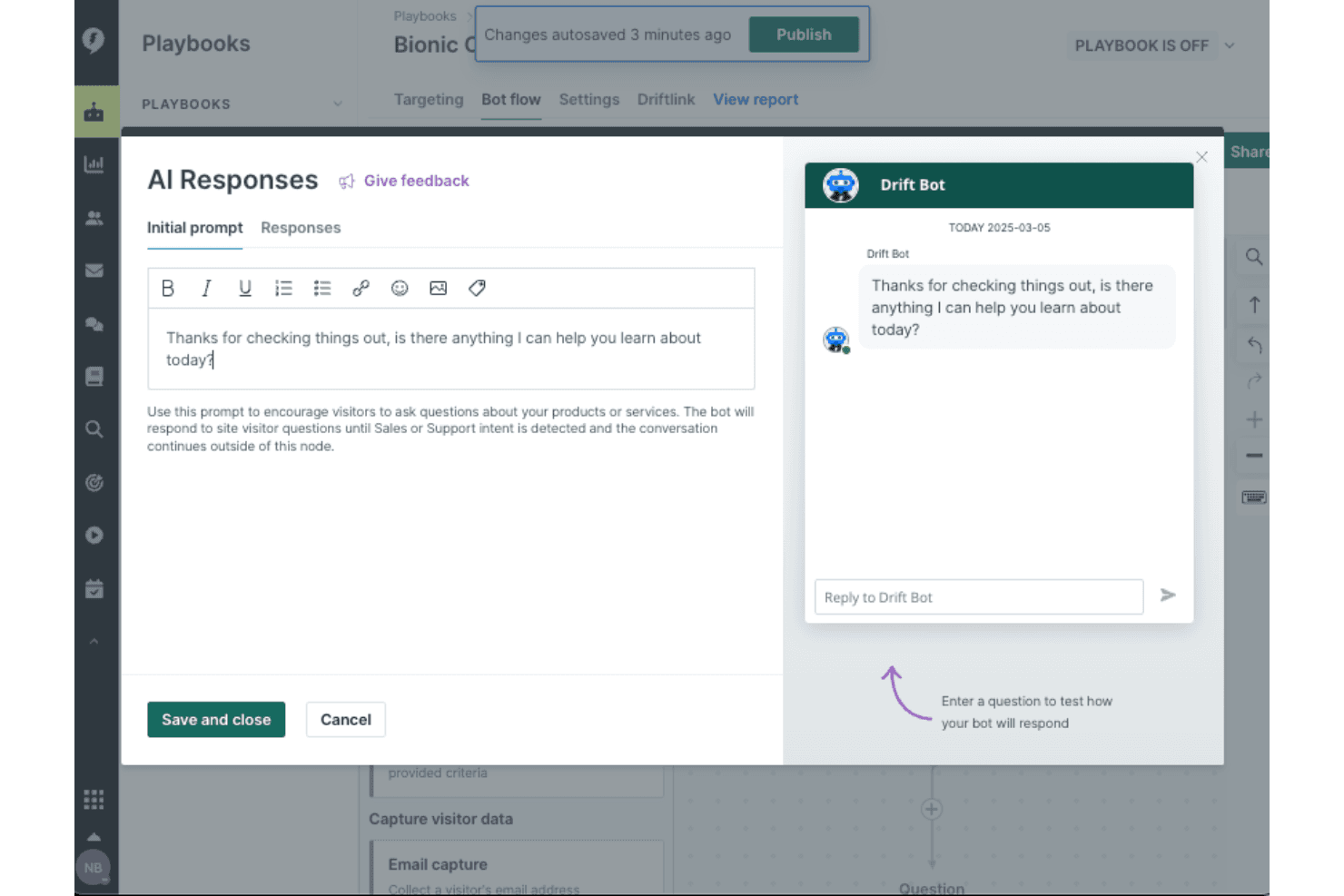Add a hyperlink via link icon

(361, 289)
